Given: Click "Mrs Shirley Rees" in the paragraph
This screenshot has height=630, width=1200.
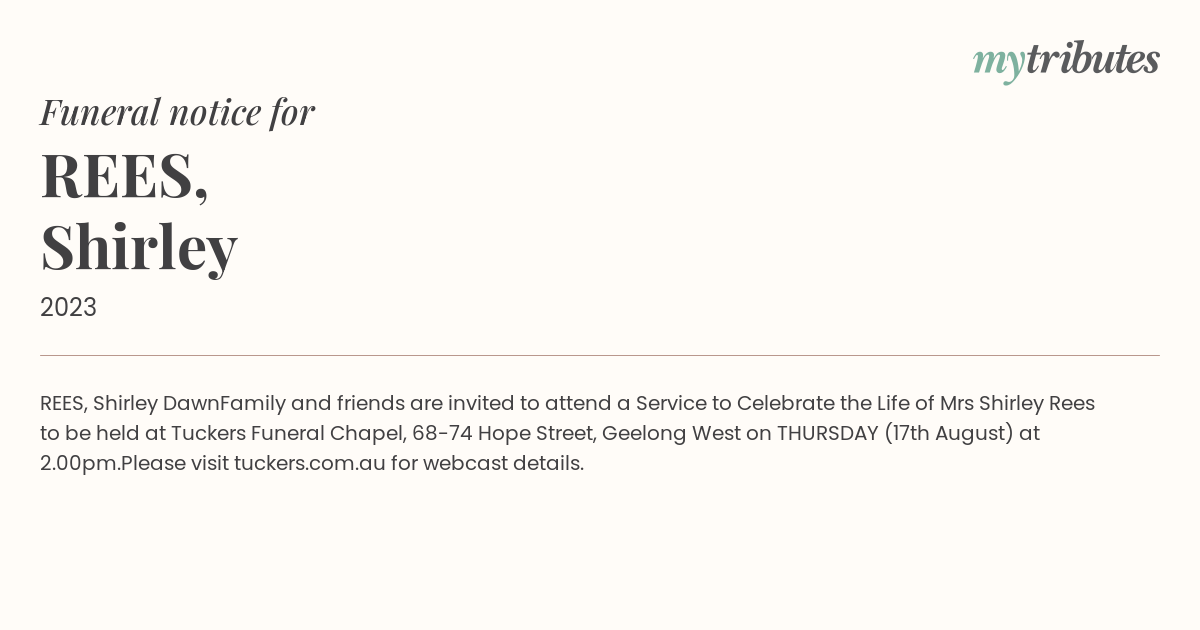Looking at the screenshot, I should point(1017,404).
